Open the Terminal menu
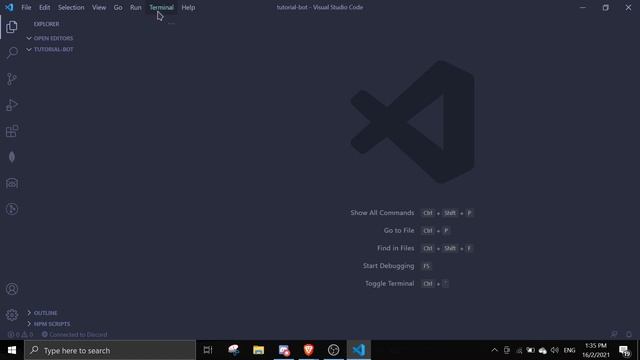The height and width of the screenshot is (360, 640). tap(161, 7)
